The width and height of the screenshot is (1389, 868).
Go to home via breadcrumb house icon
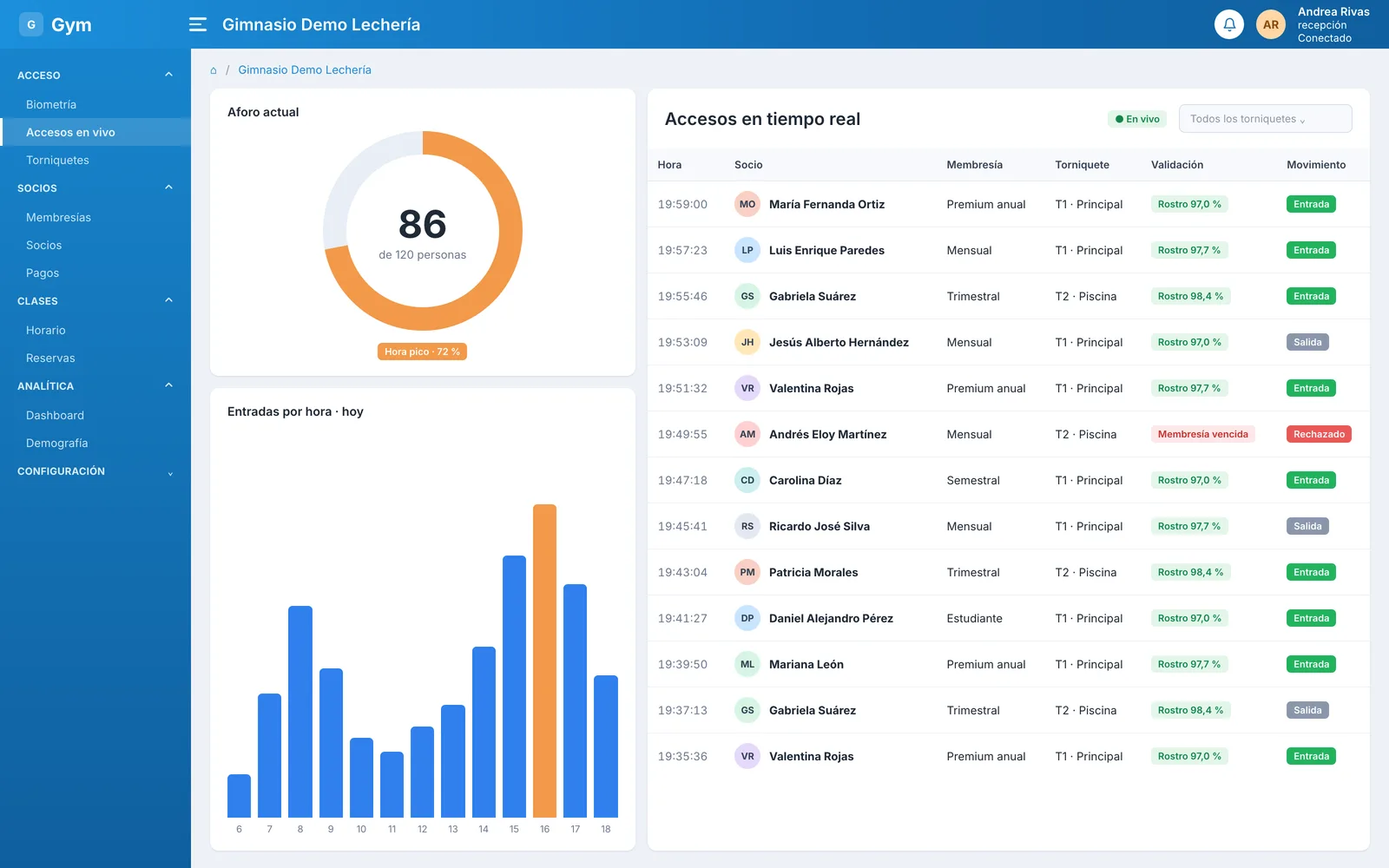click(214, 70)
